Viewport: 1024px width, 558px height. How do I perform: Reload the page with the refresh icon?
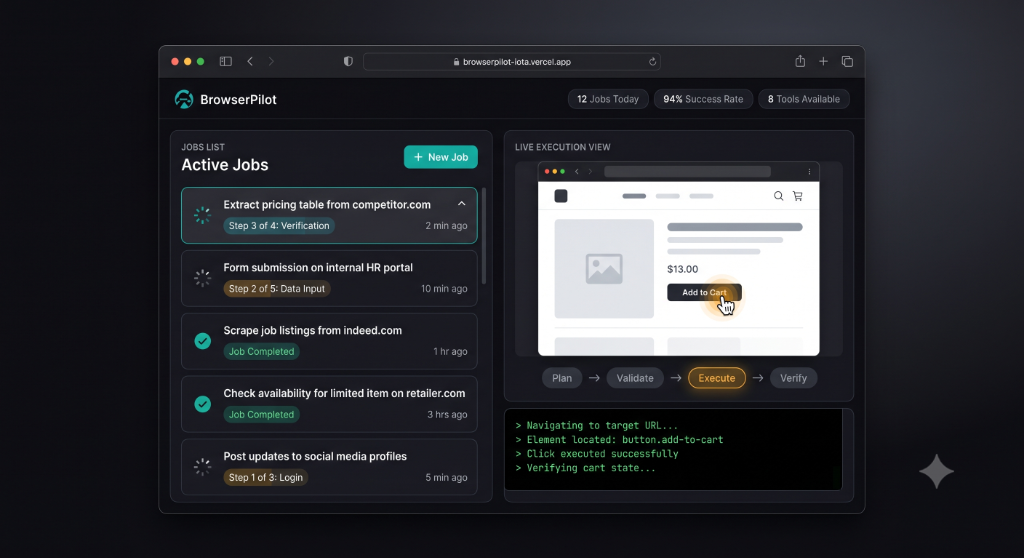pyautogui.click(x=652, y=61)
